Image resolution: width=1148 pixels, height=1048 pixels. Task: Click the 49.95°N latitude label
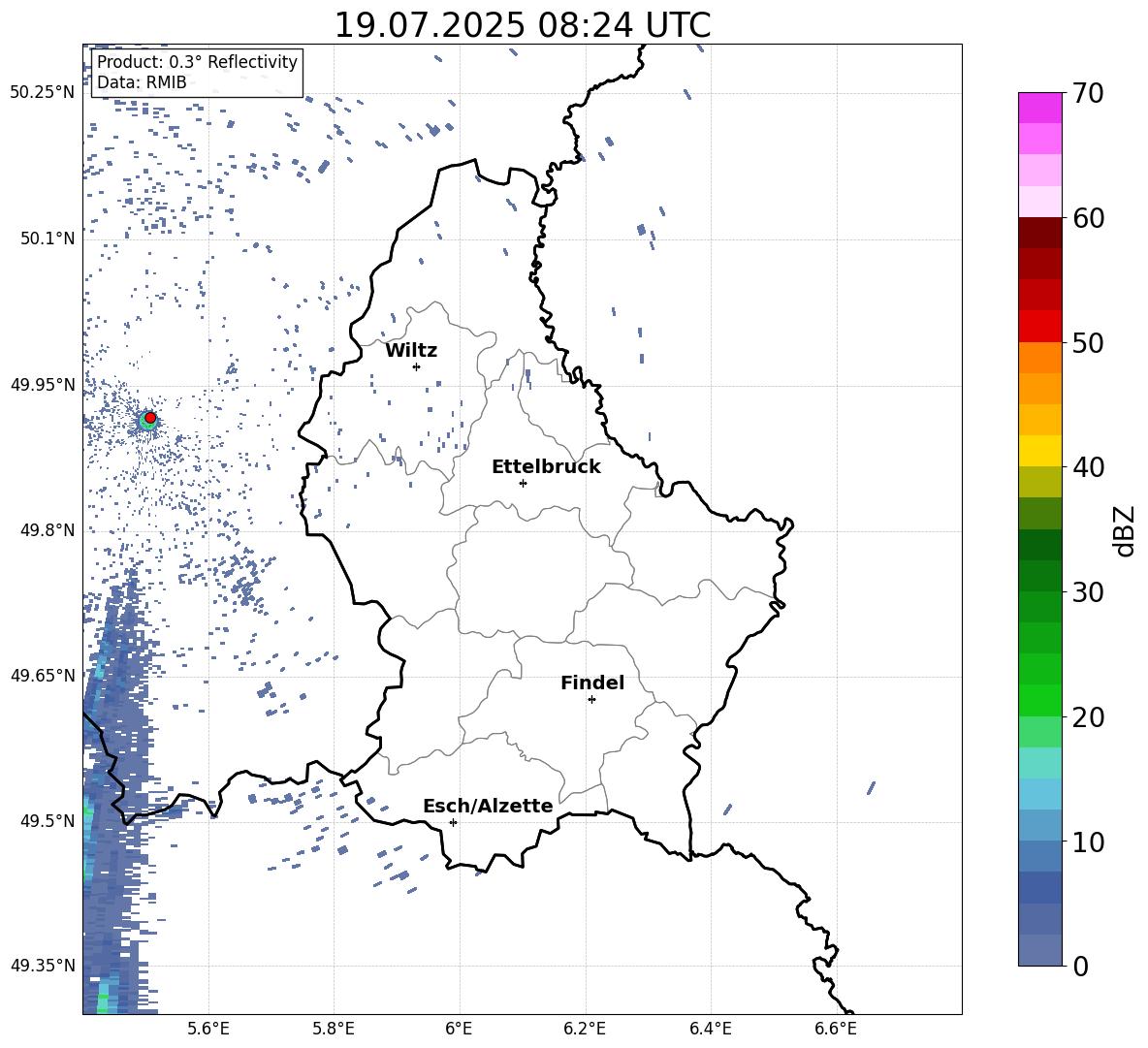pyautogui.click(x=43, y=385)
